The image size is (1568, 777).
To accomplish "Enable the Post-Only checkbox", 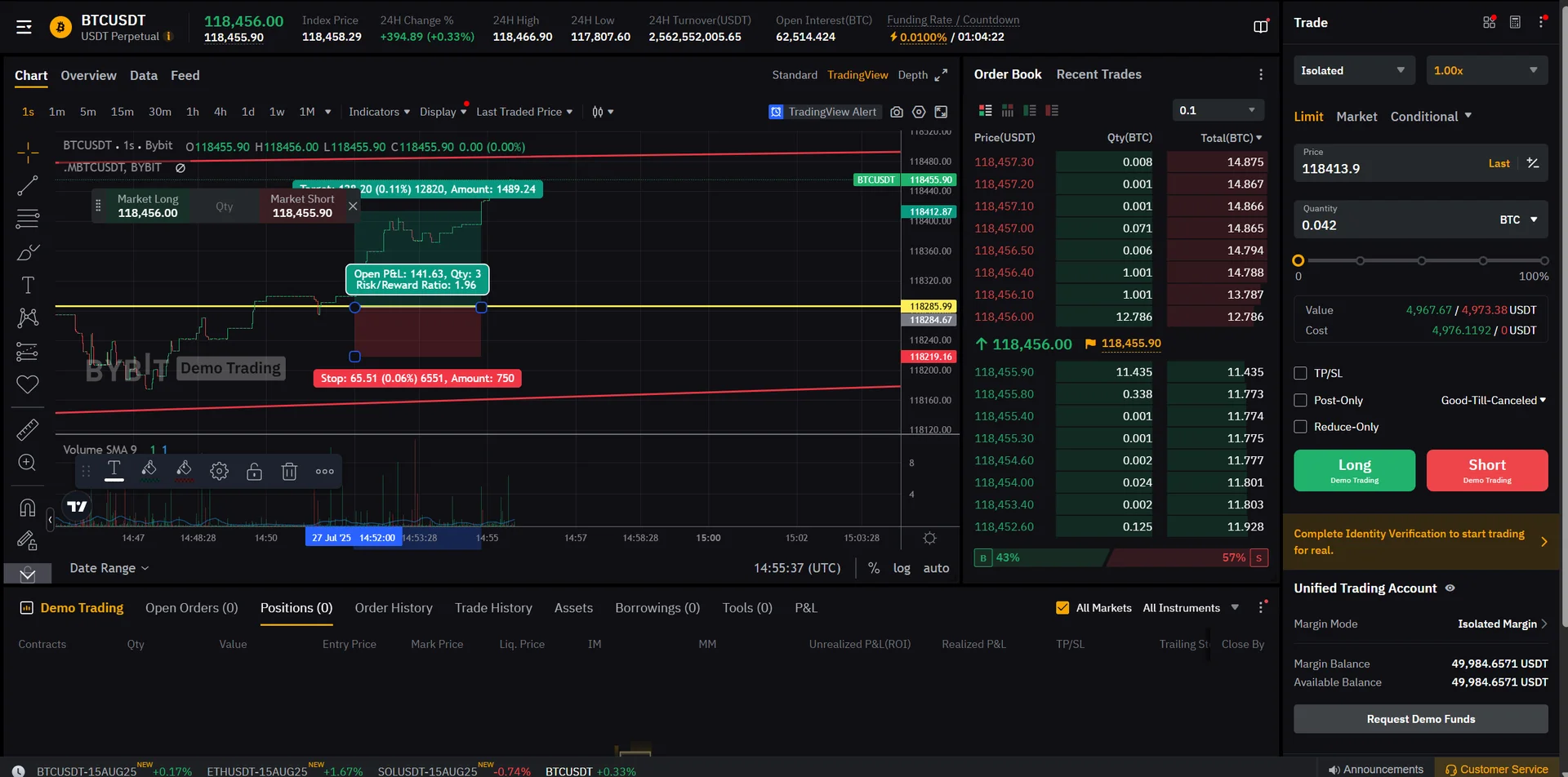I will point(1300,400).
